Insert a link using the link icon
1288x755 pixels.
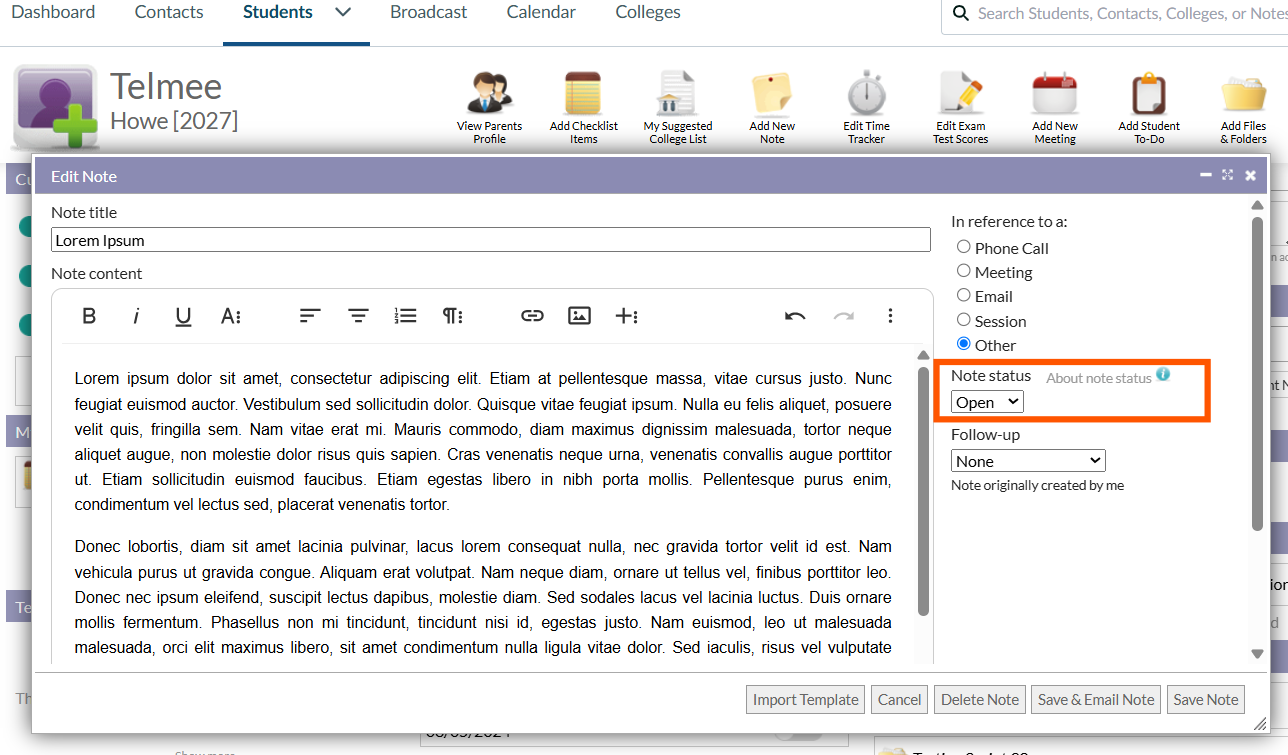(x=532, y=316)
